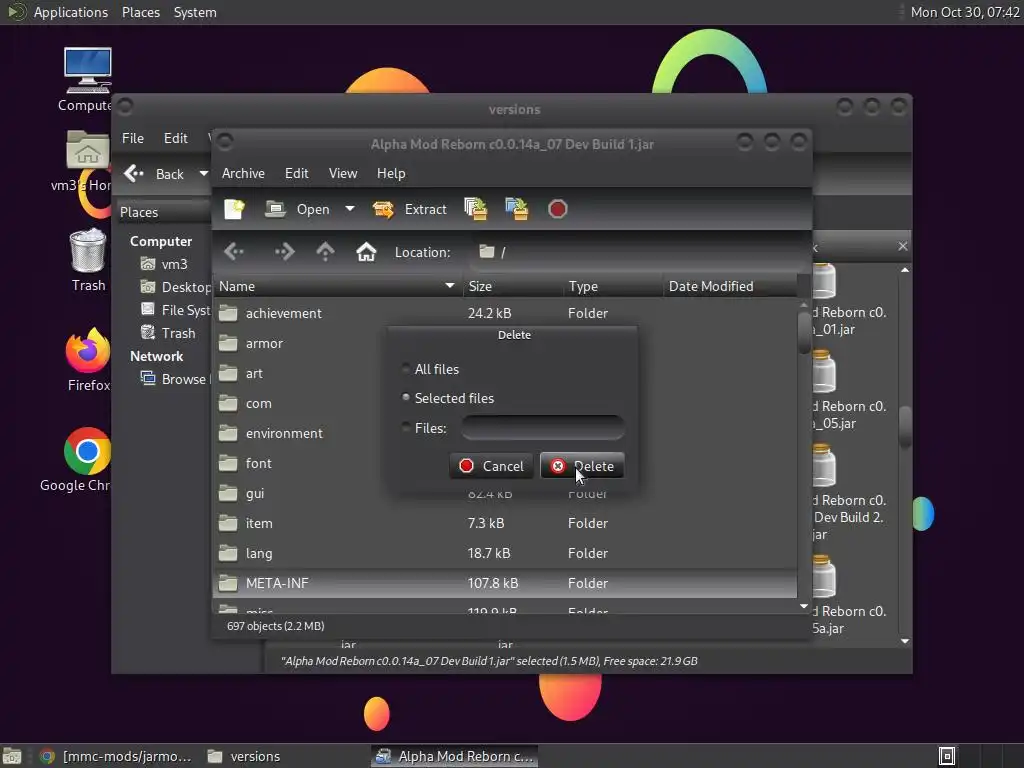Open the Applications menu in top panel
This screenshot has width=1024, height=768.
pos(71,12)
